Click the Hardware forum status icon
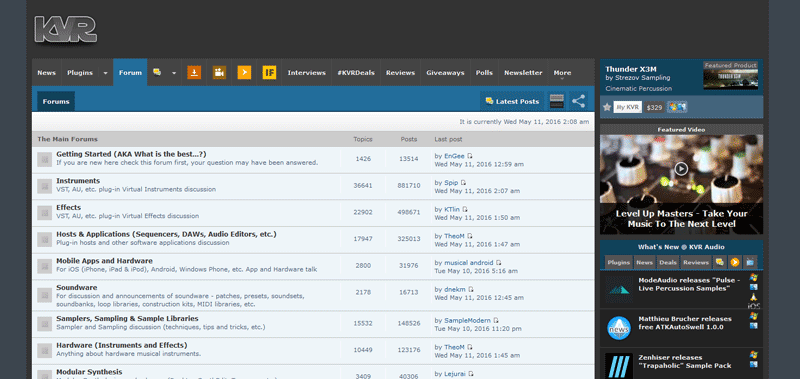The width and height of the screenshot is (800, 379). coord(44,351)
